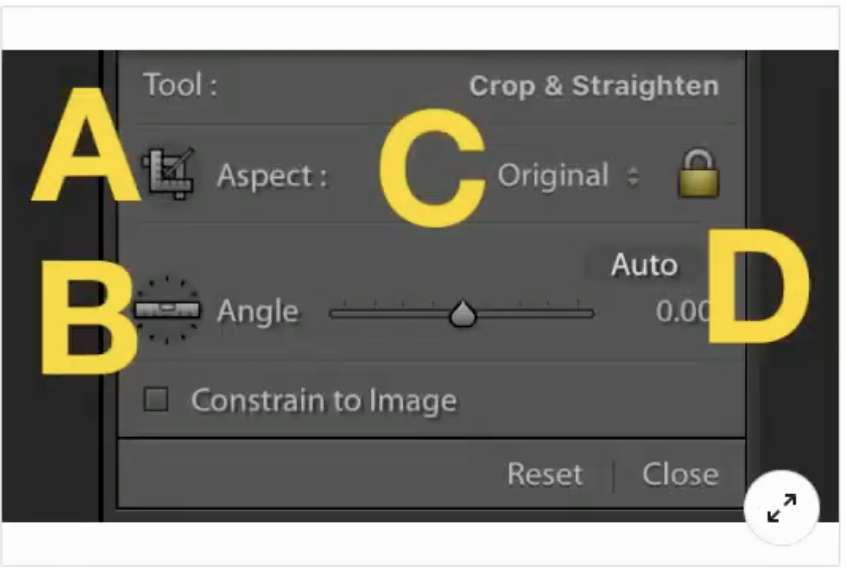
Task: Click the up-down arrows beside Original
Action: 632,177
